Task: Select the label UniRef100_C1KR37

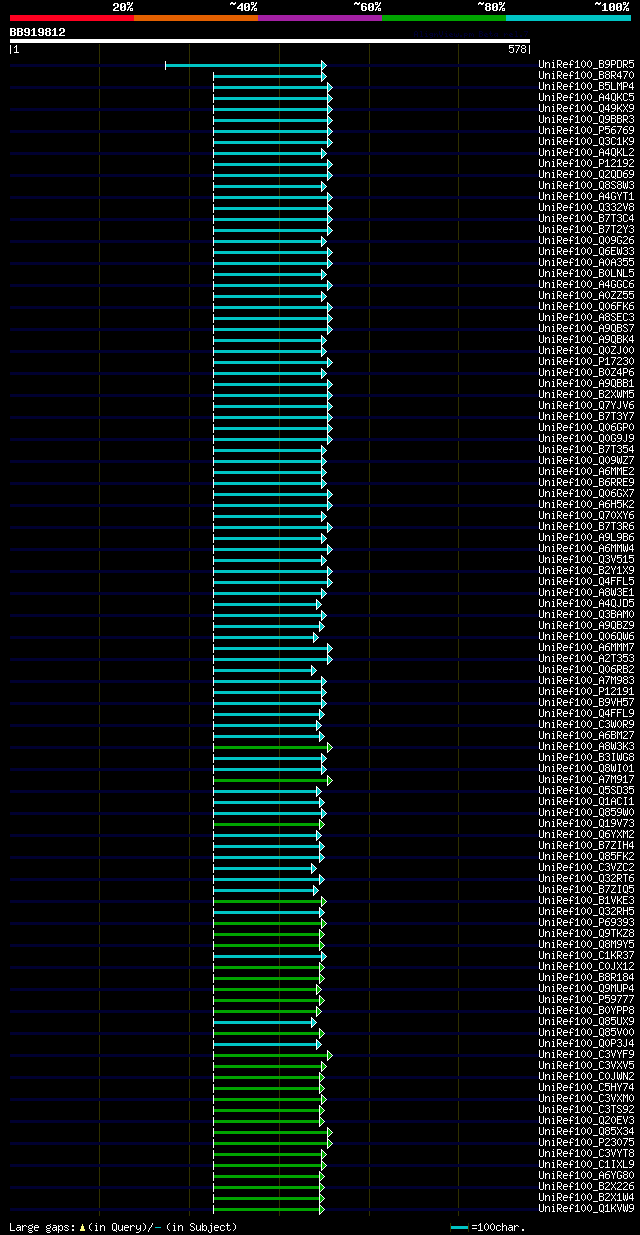Action: tap(586, 955)
